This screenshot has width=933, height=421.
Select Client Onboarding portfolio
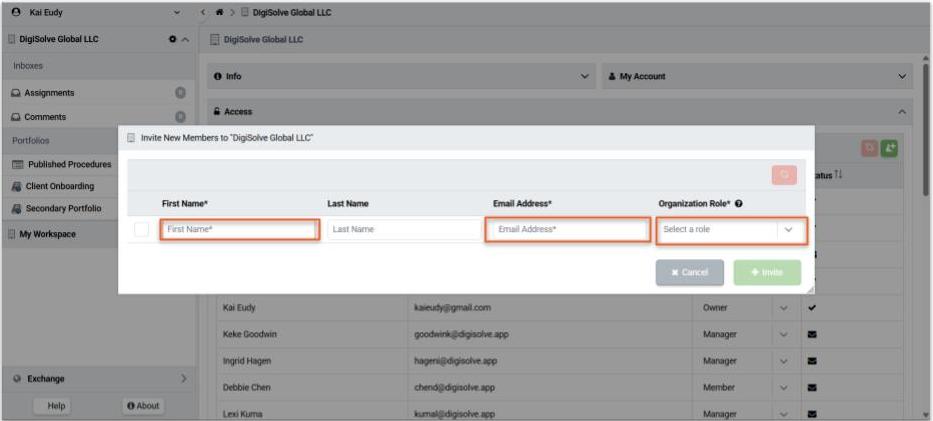point(60,186)
